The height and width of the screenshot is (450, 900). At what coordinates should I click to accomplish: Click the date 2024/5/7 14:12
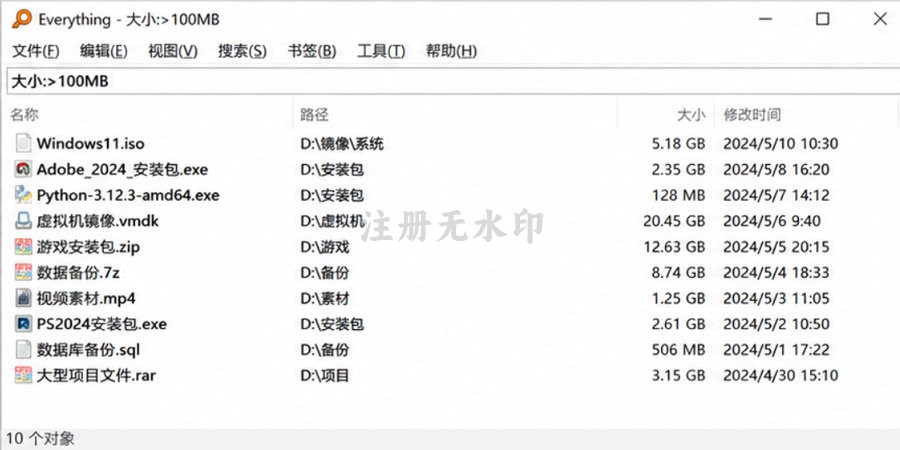coord(776,195)
